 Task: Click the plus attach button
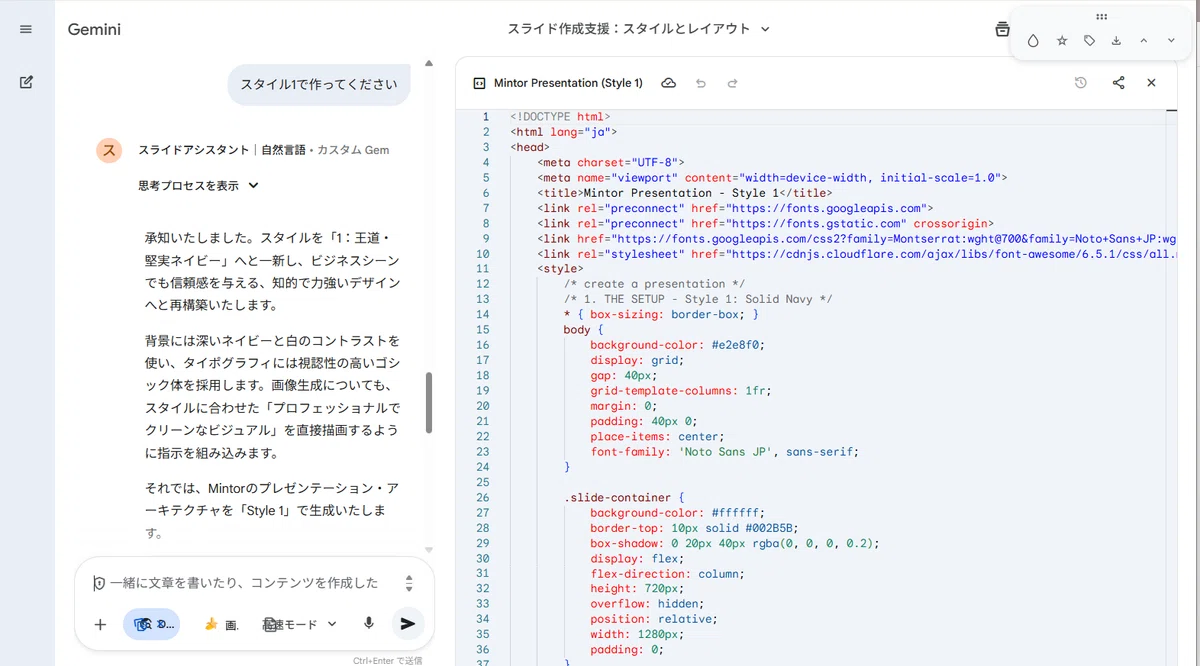100,624
